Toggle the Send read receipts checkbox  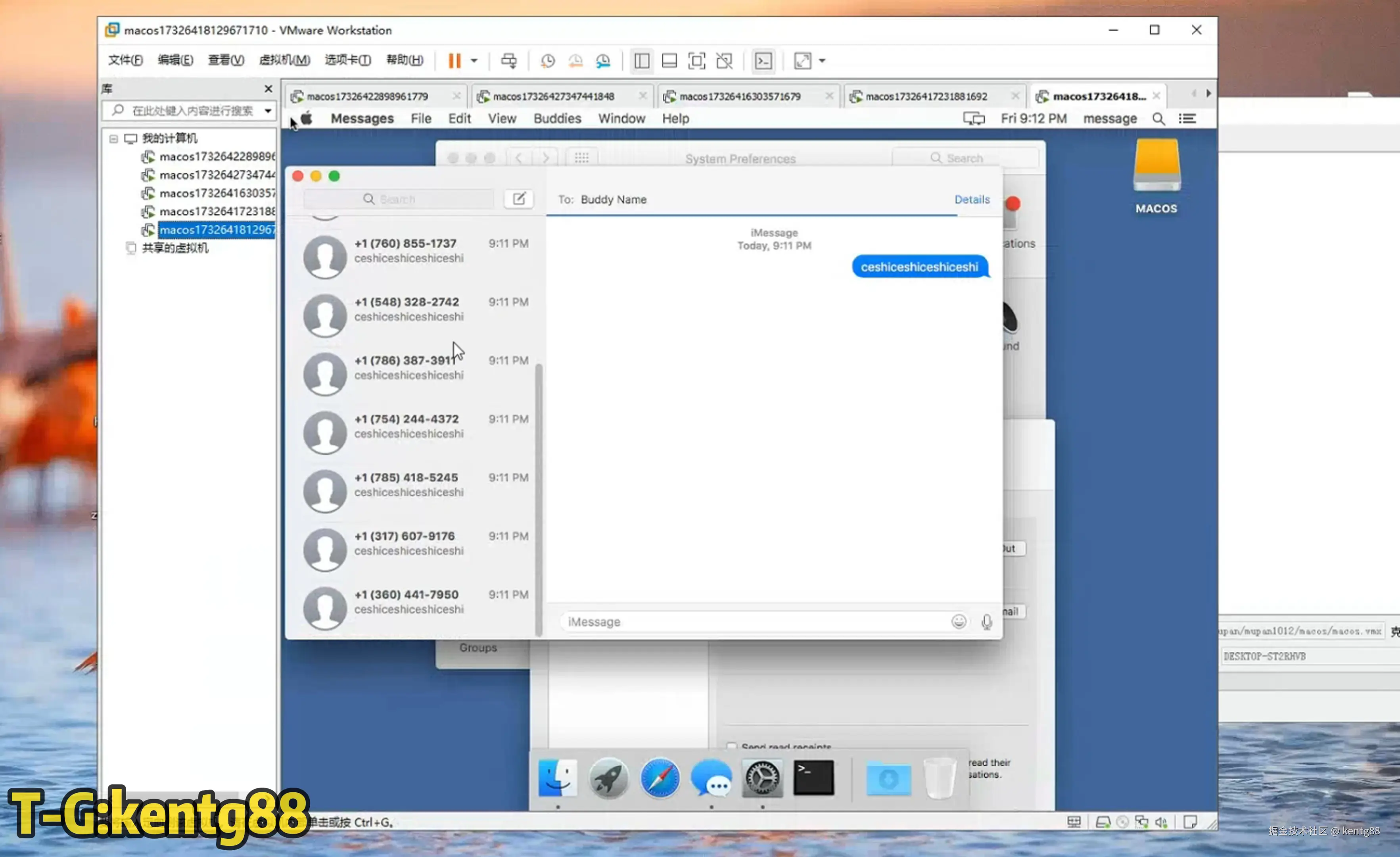[731, 746]
